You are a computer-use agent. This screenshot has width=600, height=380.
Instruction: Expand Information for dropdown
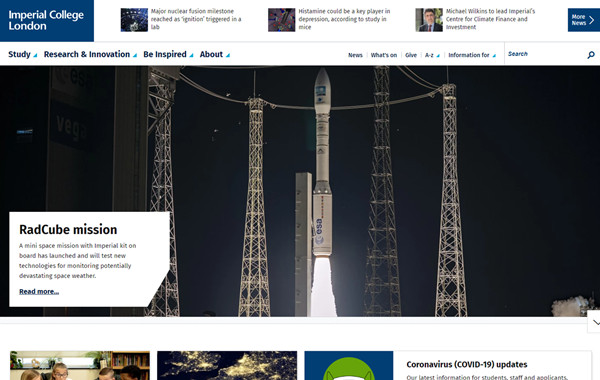tap(472, 55)
